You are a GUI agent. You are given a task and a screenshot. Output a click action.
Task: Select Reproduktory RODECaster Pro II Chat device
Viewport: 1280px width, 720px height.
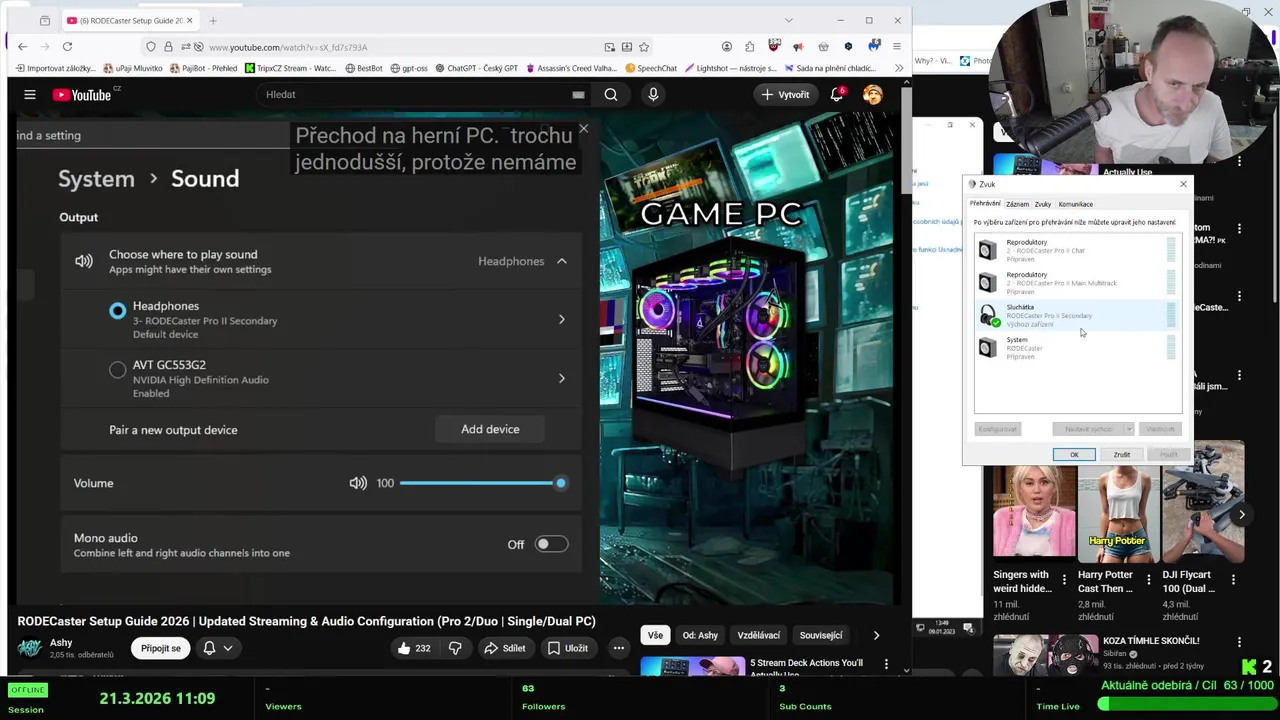(1078, 250)
